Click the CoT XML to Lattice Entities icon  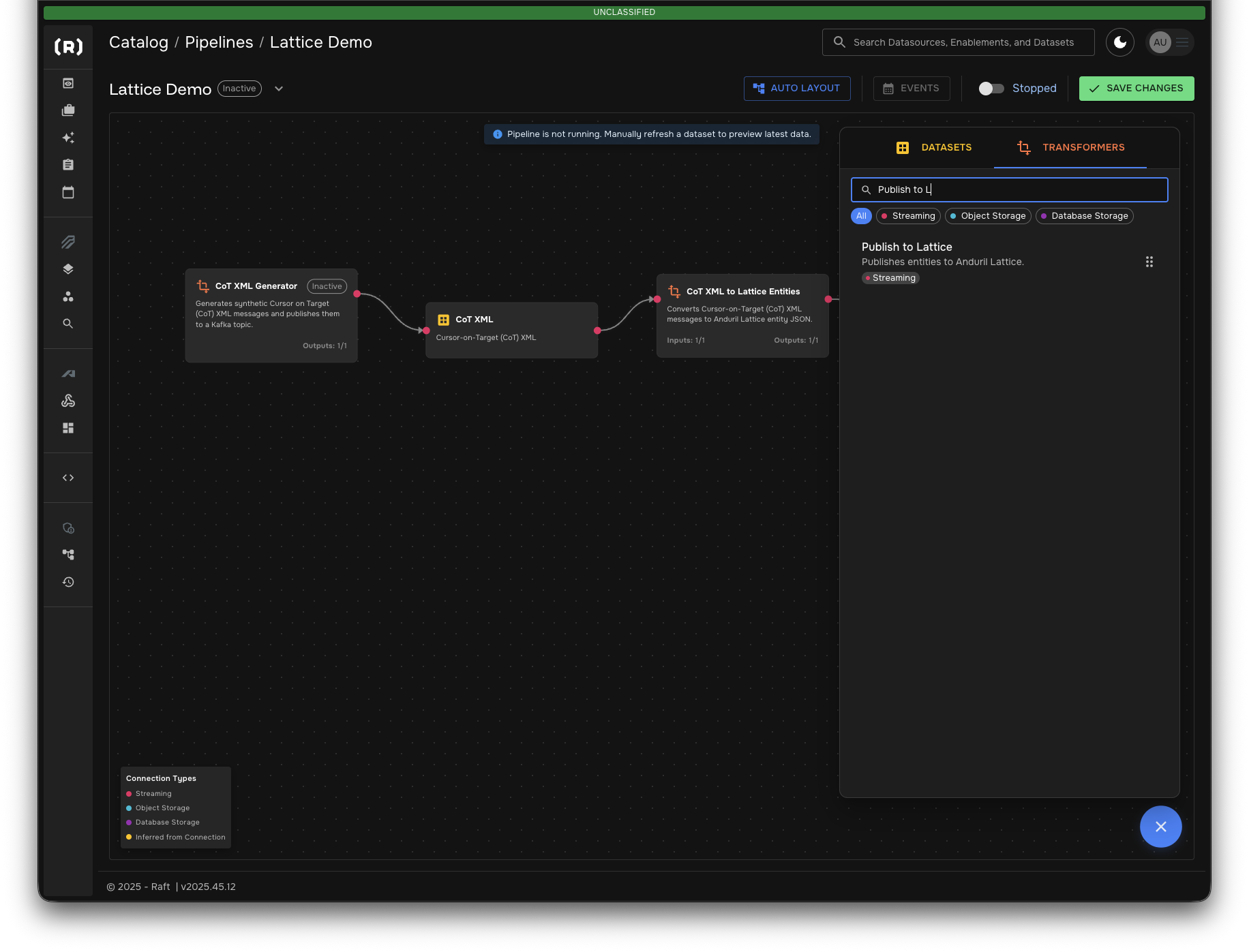[674, 292]
